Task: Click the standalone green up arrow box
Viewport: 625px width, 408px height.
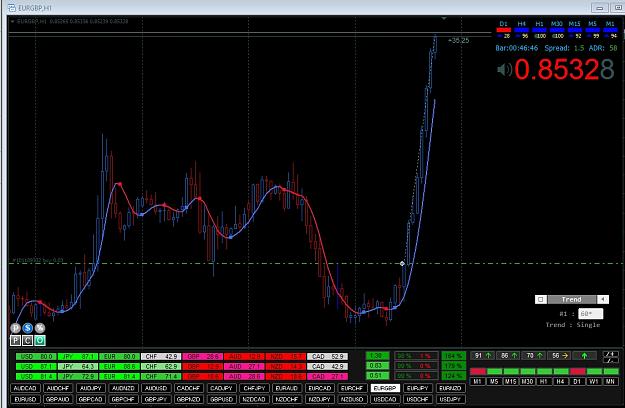Action: click(585, 355)
